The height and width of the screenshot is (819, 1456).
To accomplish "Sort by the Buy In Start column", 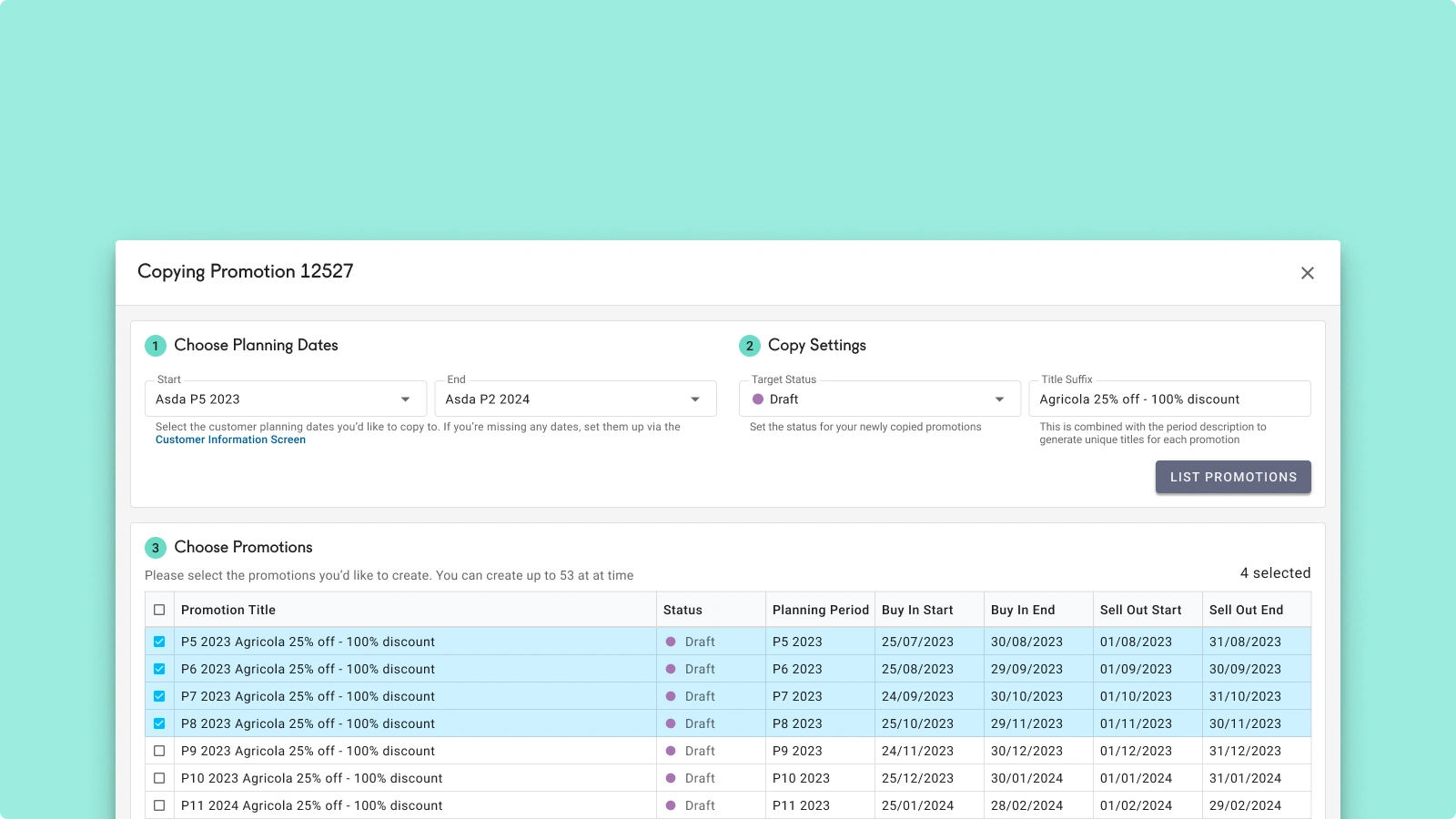I will click(917, 610).
